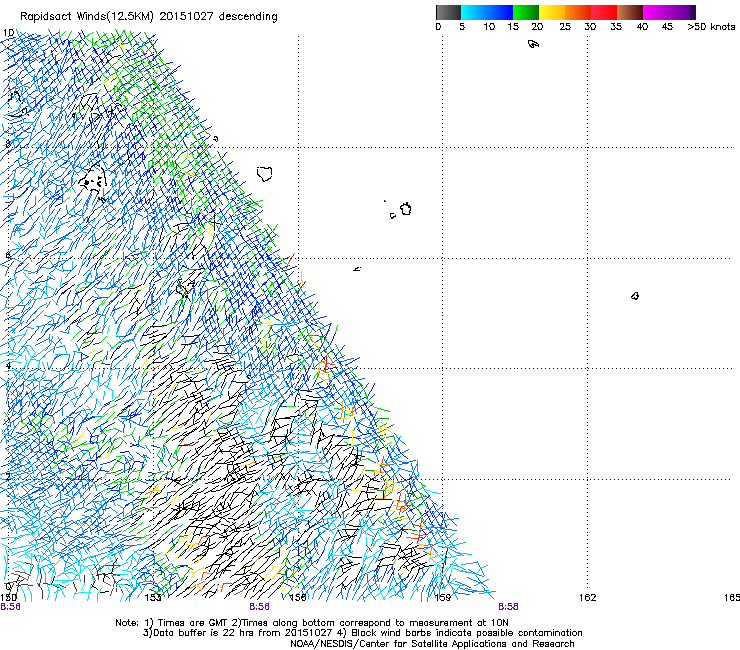Click the longitude axis label '150'
The height and width of the screenshot is (650, 740).
pyautogui.click(x=8, y=598)
